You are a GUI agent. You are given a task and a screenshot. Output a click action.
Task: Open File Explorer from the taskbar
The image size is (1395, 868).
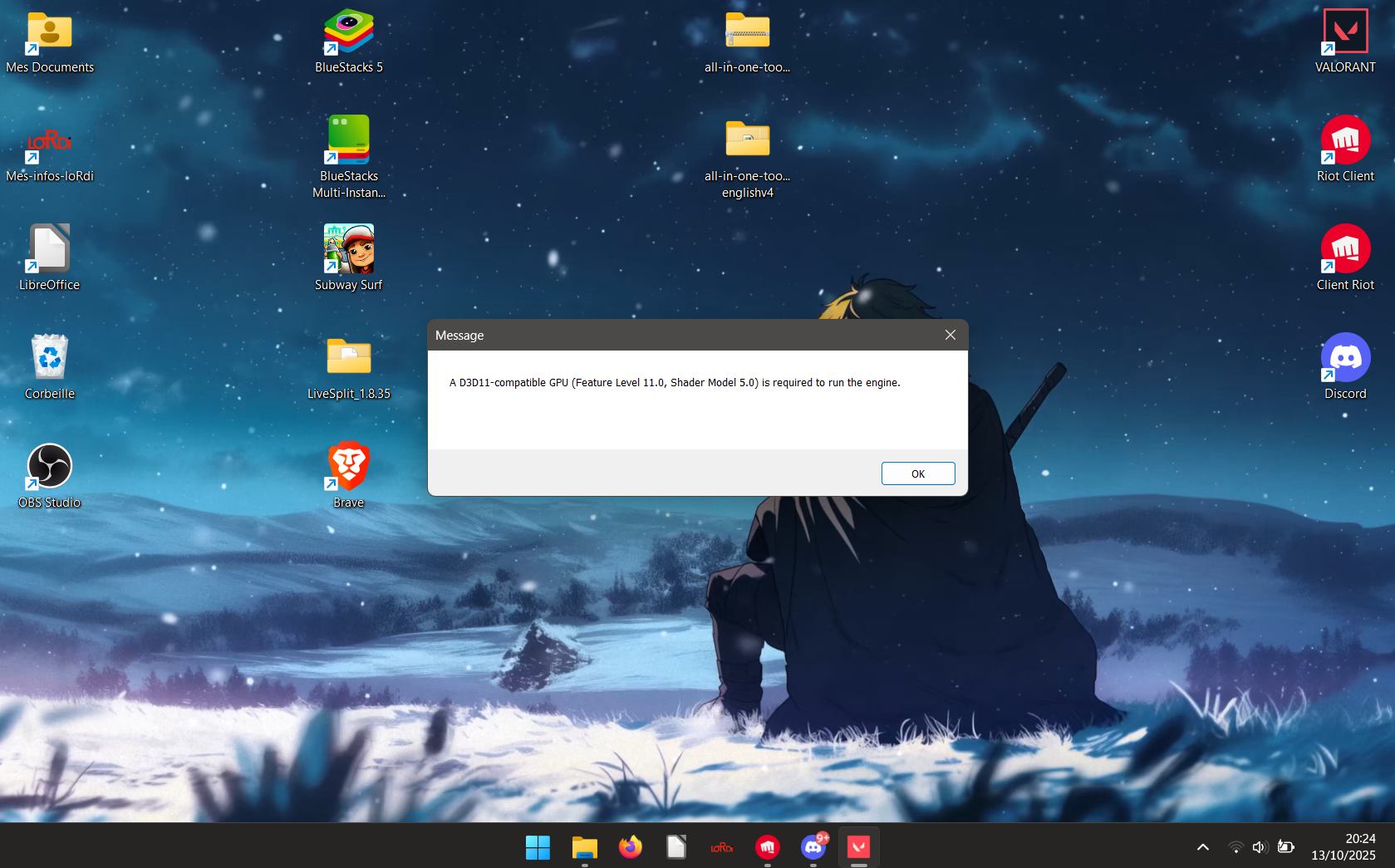pos(584,847)
